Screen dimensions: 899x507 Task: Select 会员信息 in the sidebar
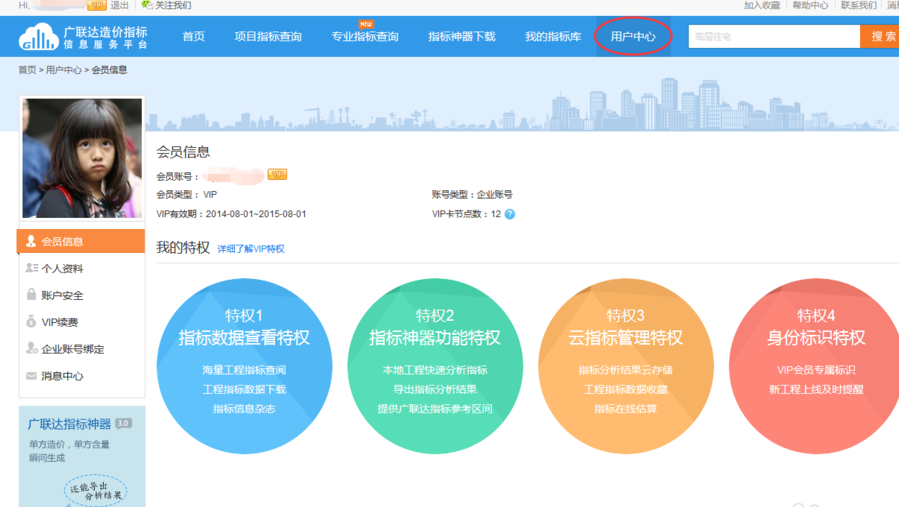81,241
